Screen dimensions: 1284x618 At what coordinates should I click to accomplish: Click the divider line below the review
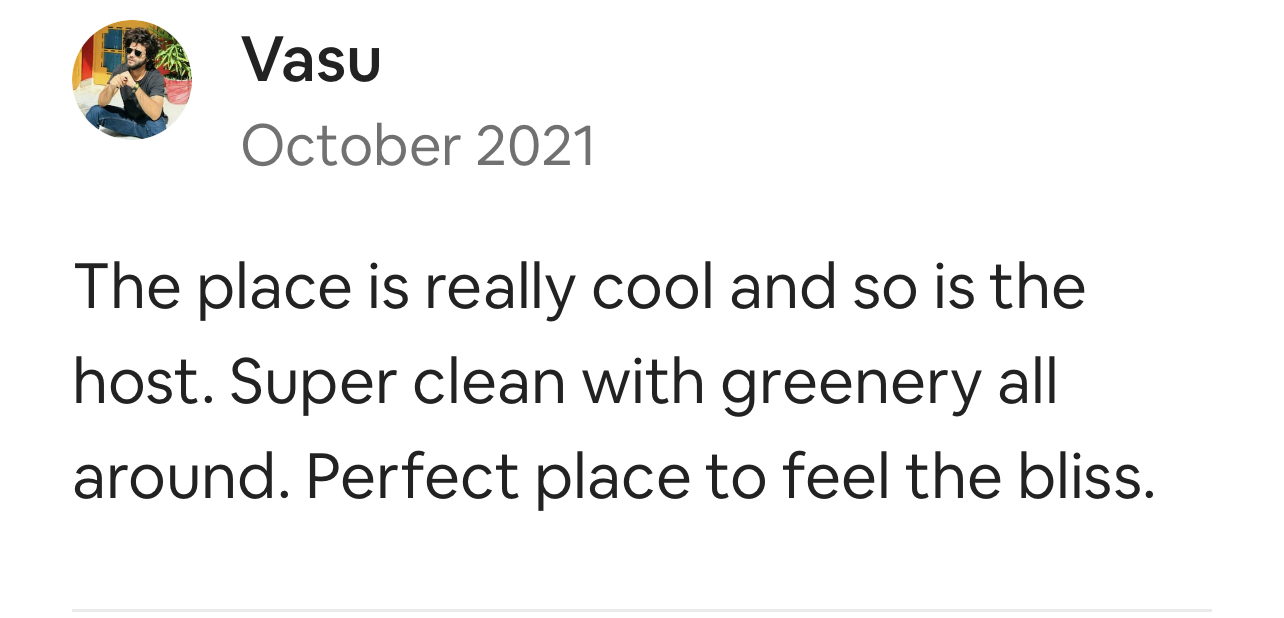click(641, 609)
